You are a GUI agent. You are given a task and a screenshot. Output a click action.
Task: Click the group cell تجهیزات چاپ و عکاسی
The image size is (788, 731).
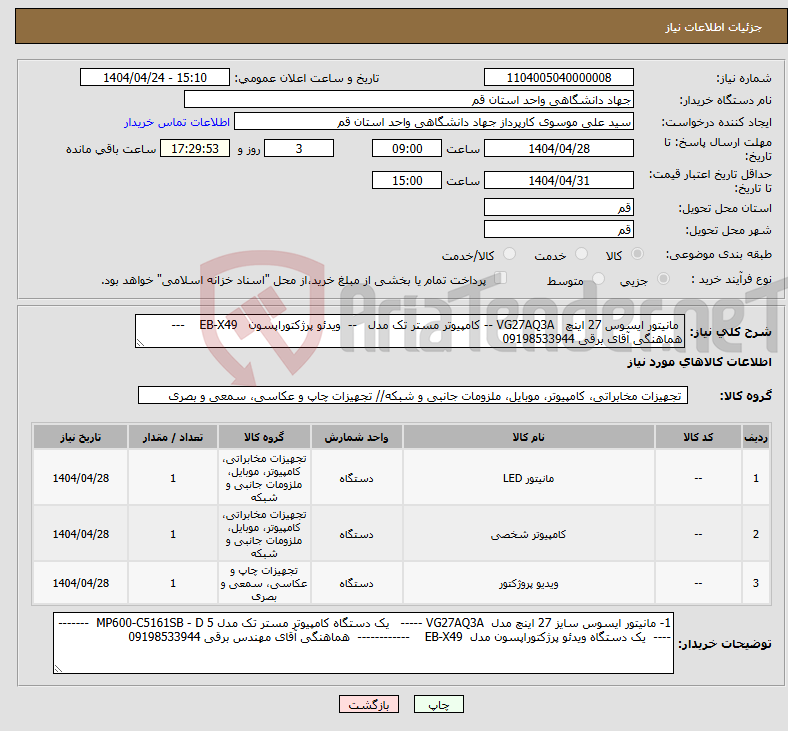click(264, 583)
